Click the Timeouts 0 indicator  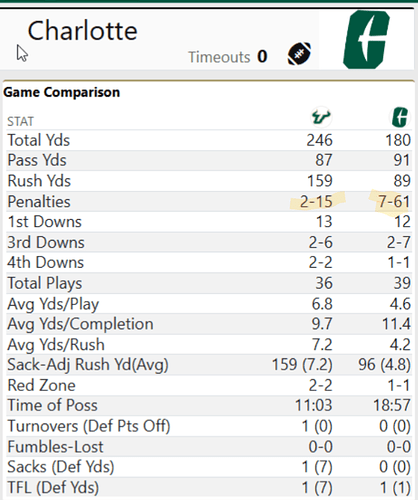tap(228, 57)
